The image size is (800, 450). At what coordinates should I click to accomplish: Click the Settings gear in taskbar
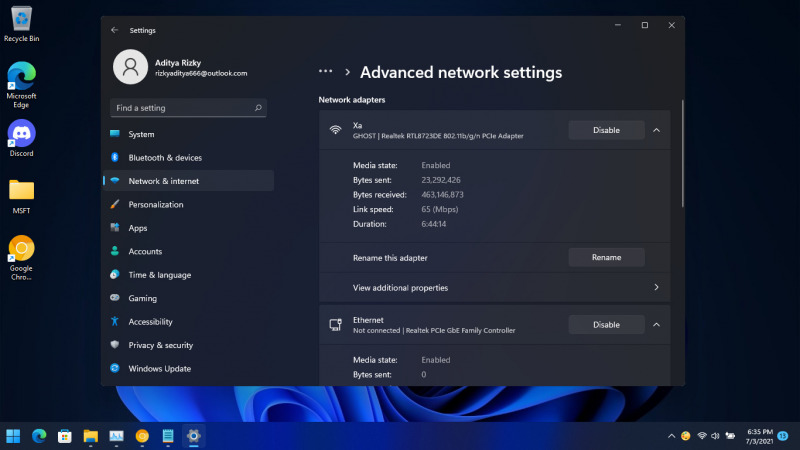pyautogui.click(x=193, y=436)
